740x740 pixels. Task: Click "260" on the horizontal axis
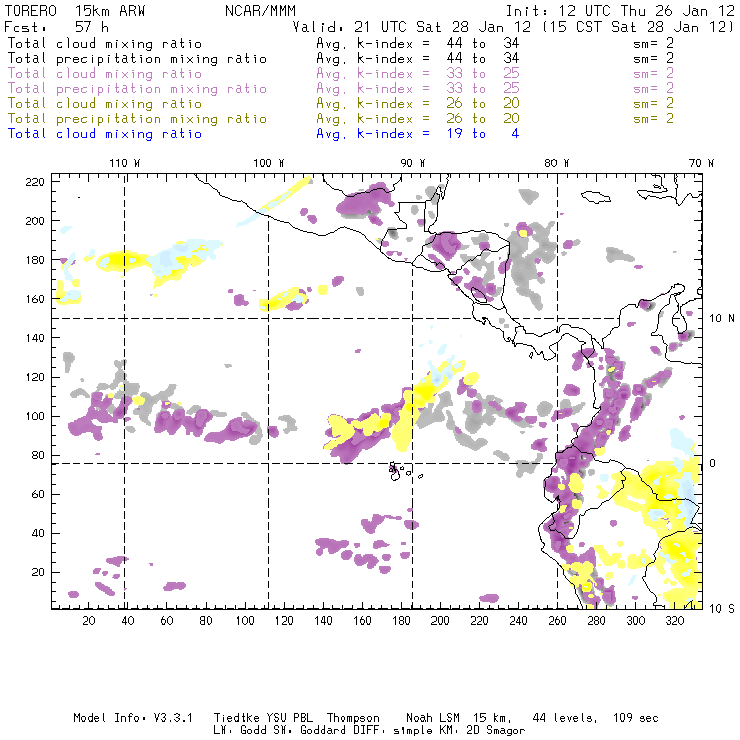tap(557, 621)
